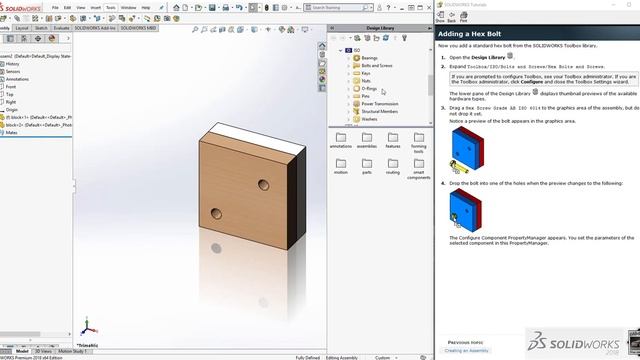Pin the Design Library pane open
The image size is (640, 360).
[x=429, y=28]
